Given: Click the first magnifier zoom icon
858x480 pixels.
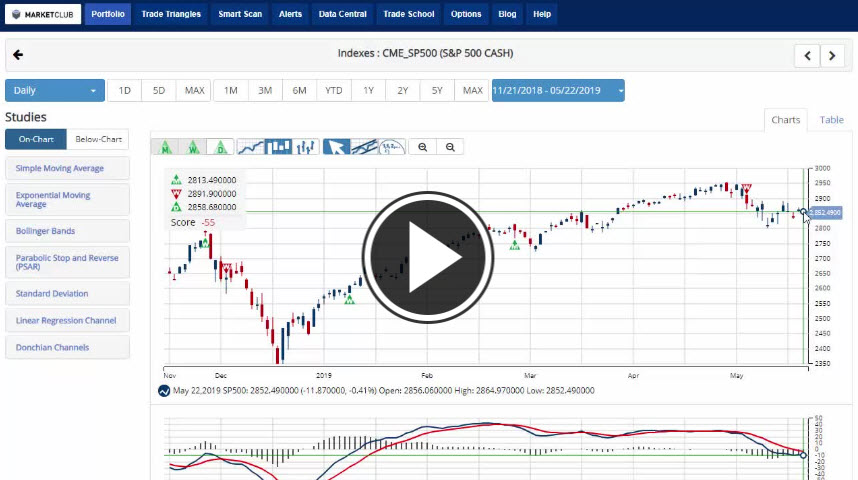Looking at the screenshot, I should coord(423,147).
